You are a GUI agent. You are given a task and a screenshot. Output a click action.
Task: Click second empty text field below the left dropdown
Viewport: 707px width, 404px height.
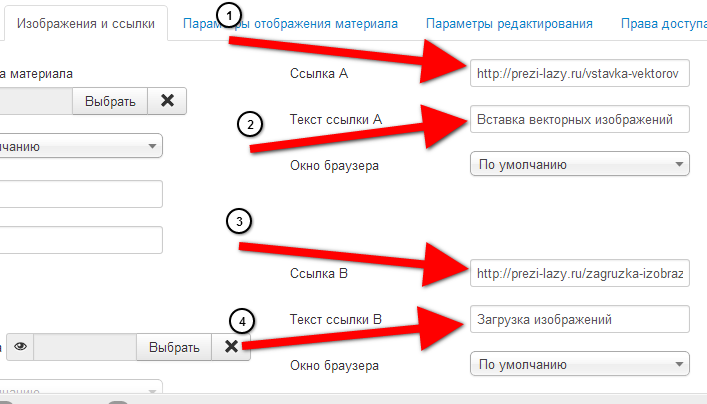pos(80,240)
